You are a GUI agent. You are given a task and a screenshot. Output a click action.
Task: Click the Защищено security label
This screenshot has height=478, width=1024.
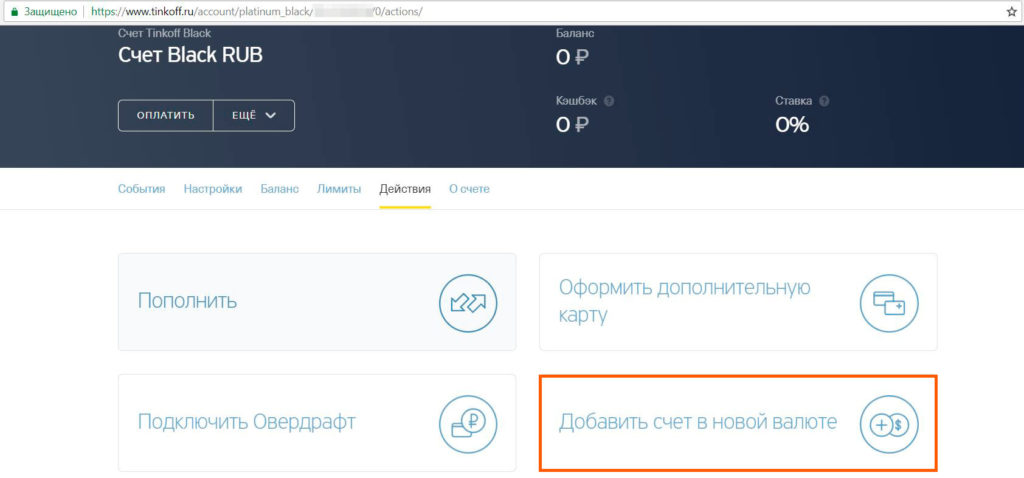coord(51,12)
